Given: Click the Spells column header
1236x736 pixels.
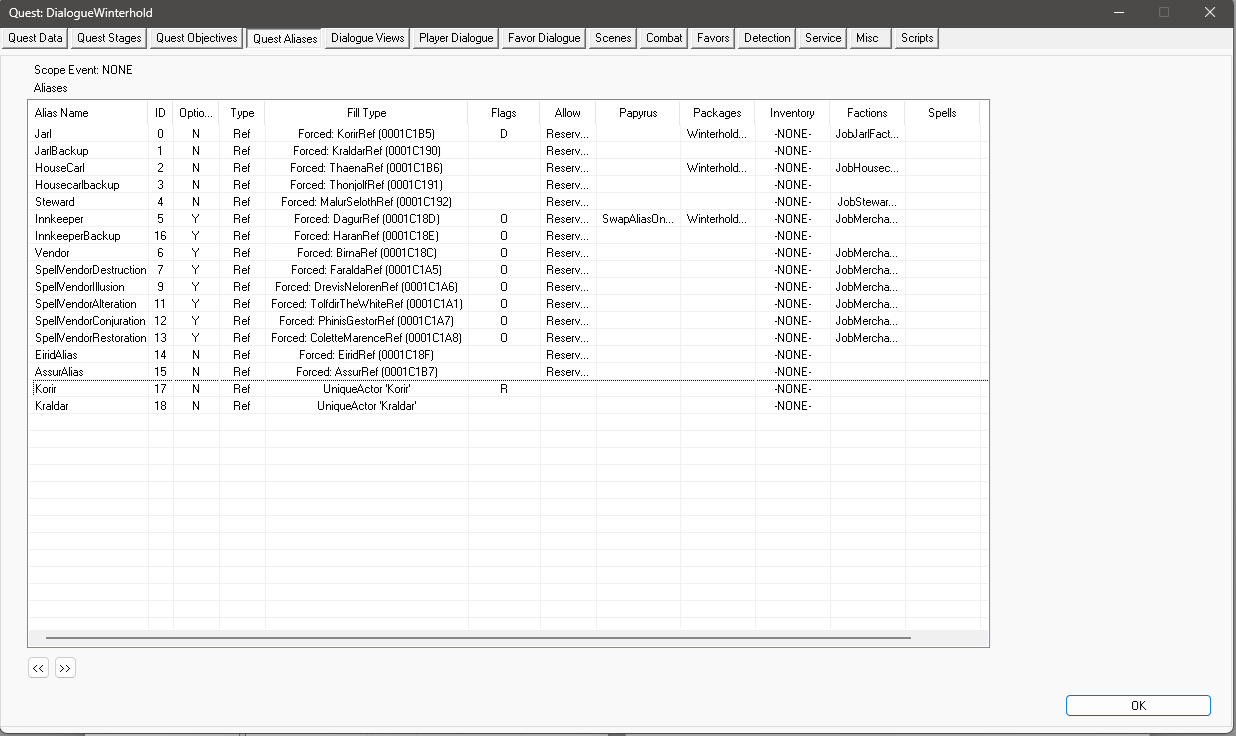Looking at the screenshot, I should [942, 113].
